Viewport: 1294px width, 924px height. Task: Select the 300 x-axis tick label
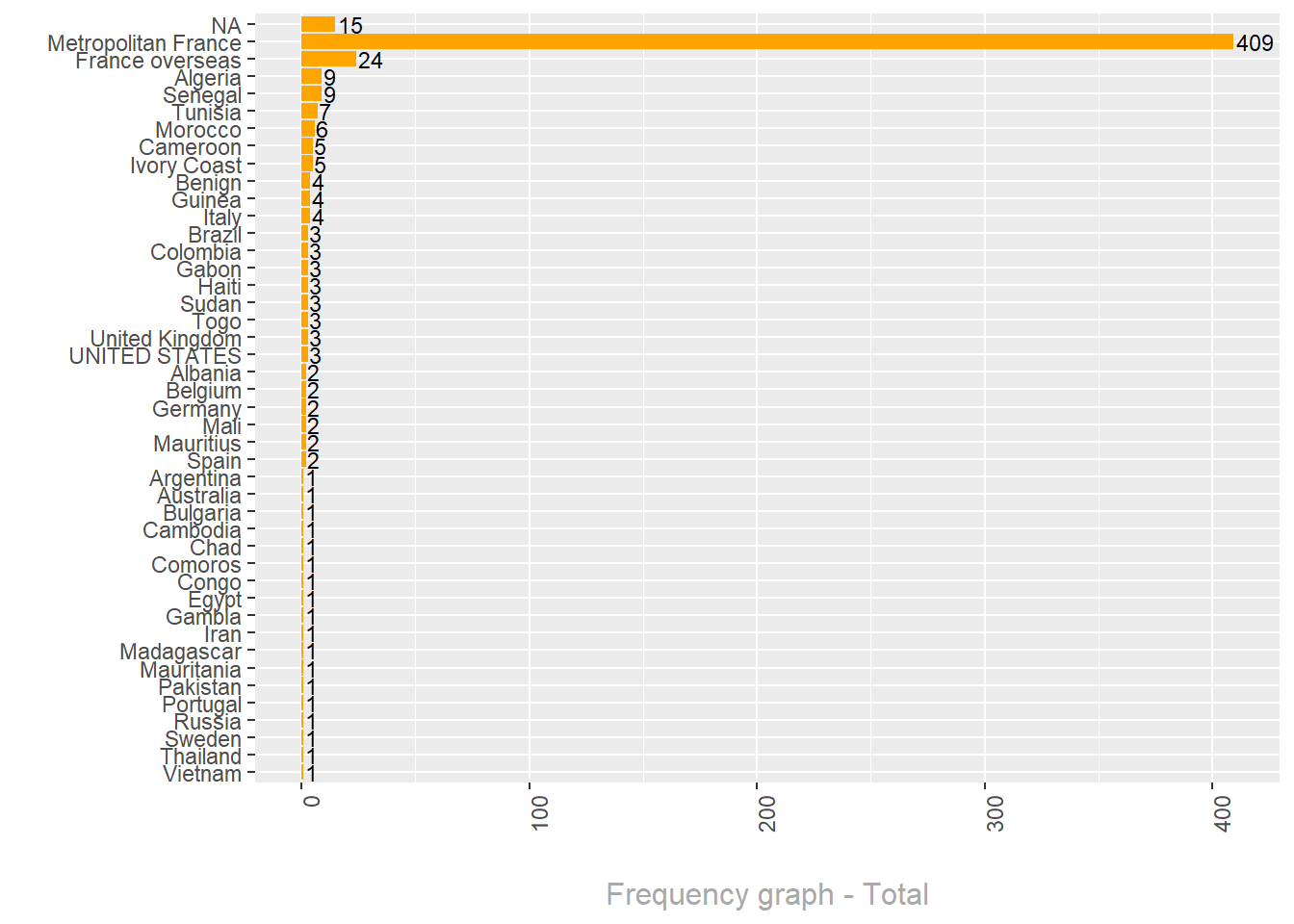coord(996,813)
